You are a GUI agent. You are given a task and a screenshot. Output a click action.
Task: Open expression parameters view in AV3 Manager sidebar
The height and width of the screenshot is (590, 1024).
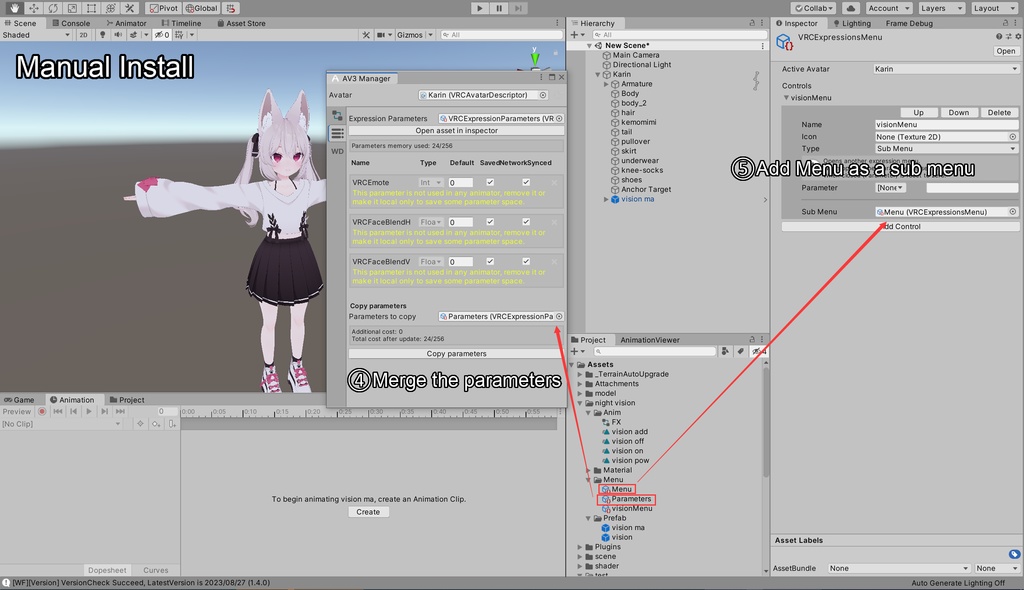pos(337,133)
